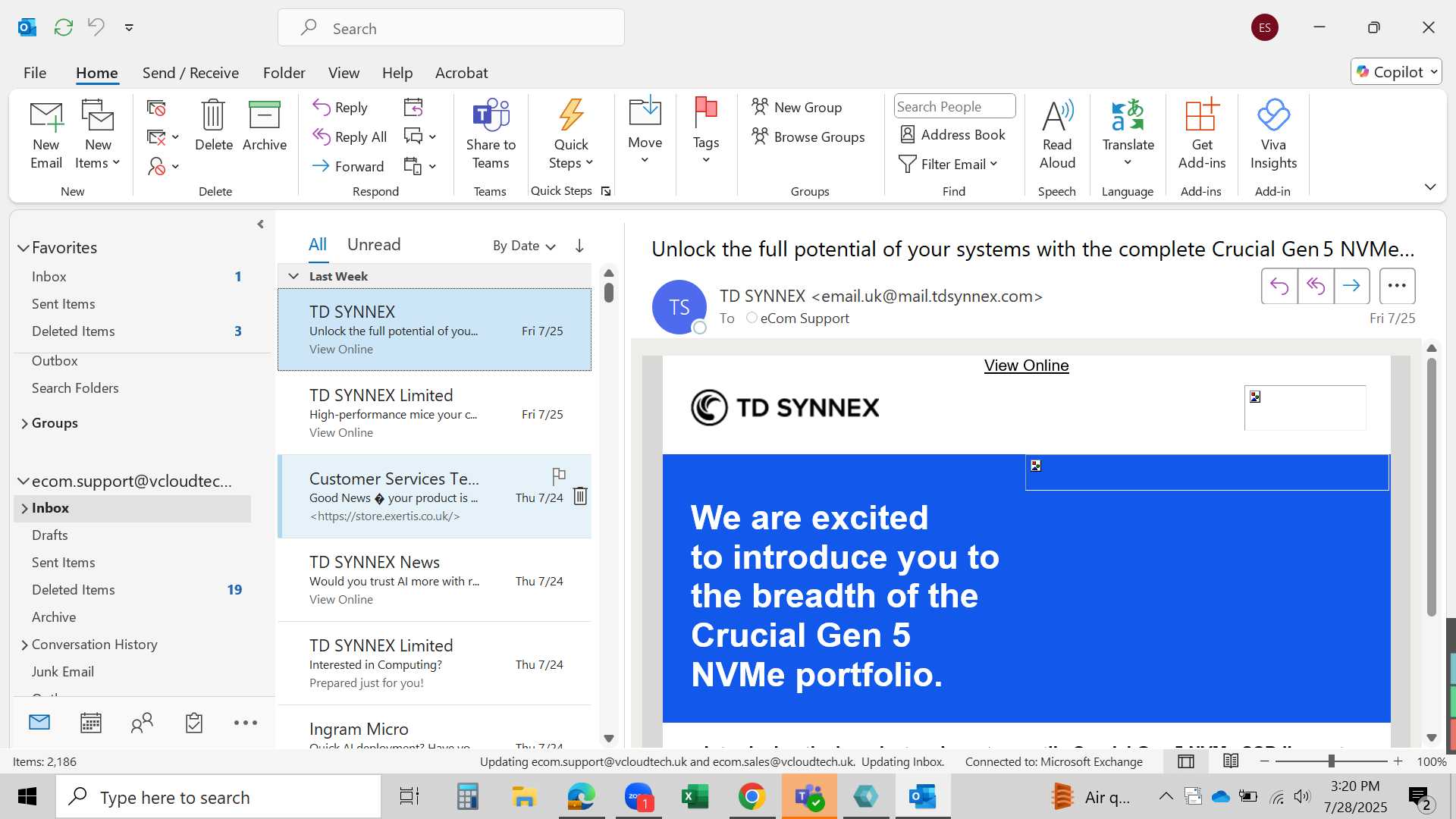The image size is (1456, 819).
Task: Open the Tags flag menu
Action: 706,132
